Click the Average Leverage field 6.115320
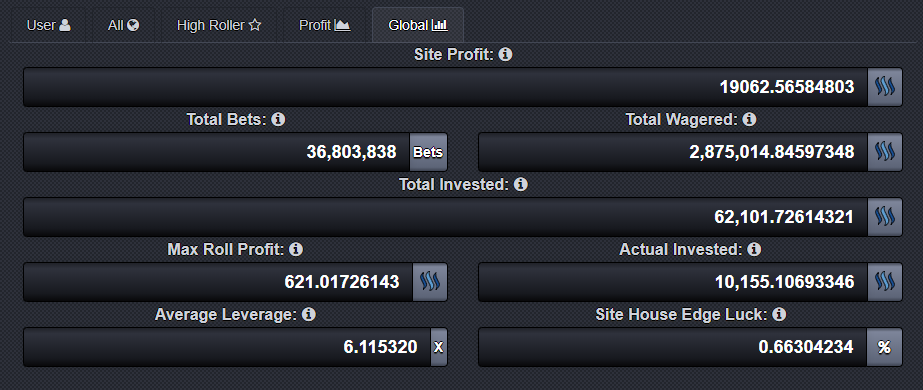 (x=227, y=347)
